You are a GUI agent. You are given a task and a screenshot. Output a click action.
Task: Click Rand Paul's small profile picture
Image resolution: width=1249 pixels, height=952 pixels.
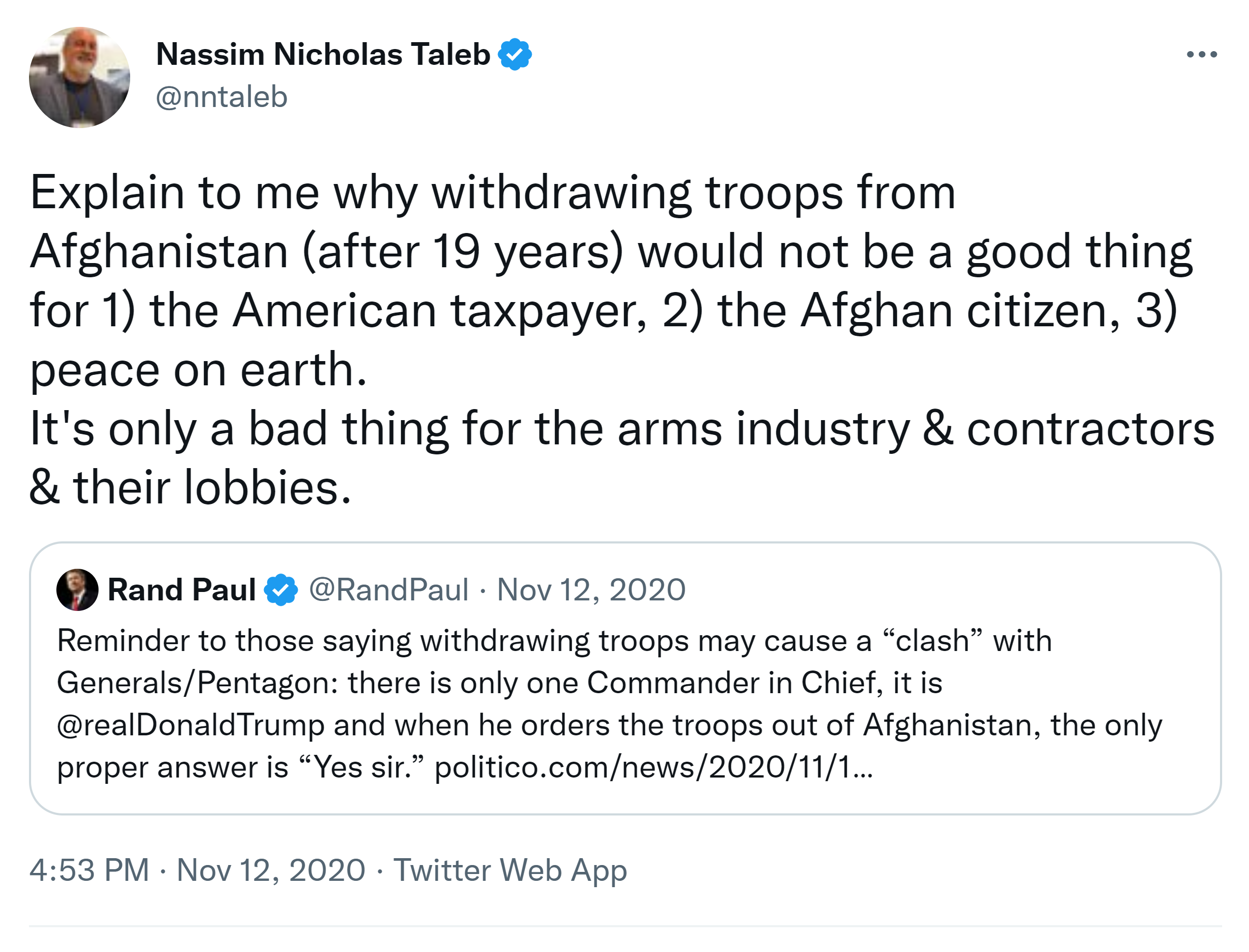[77, 589]
